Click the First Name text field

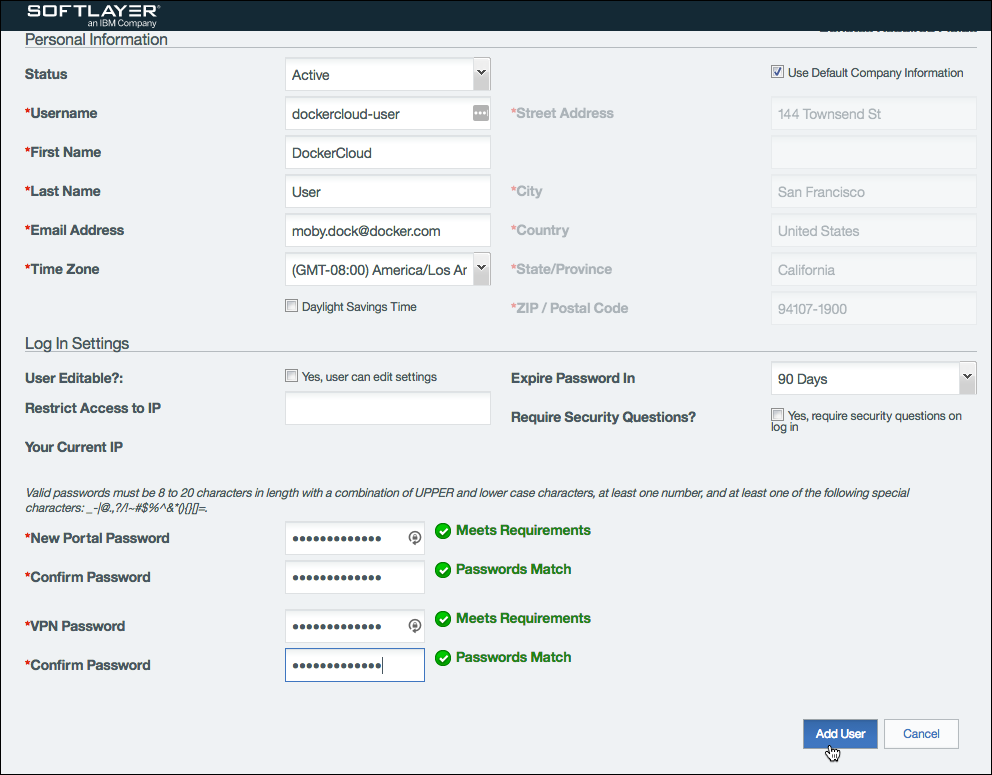coord(387,152)
